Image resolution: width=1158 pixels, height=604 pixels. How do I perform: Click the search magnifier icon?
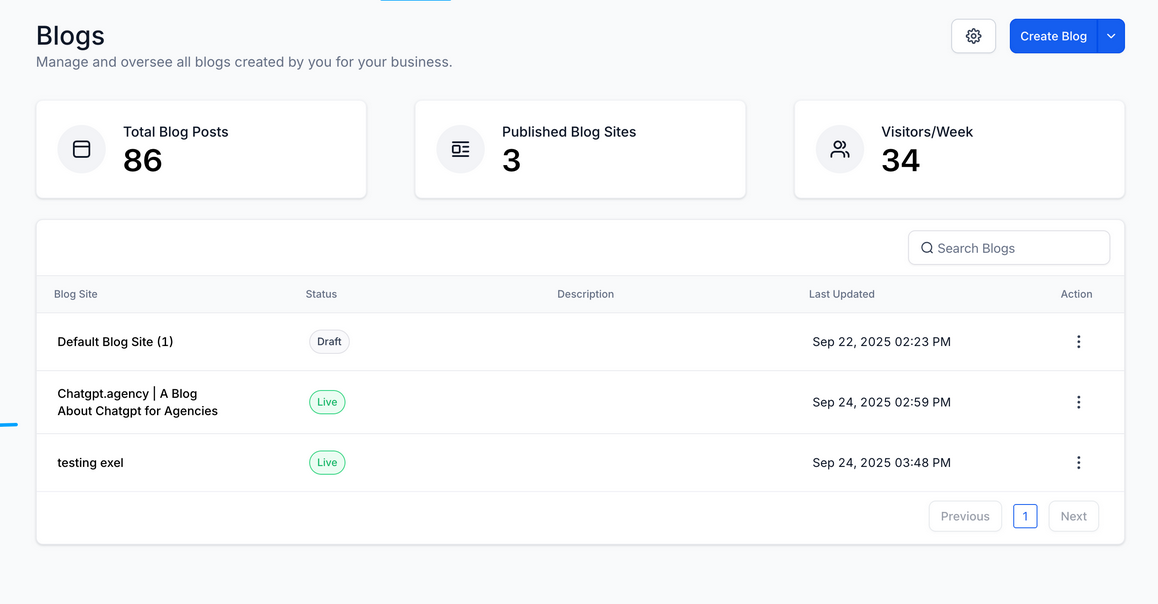(926, 248)
